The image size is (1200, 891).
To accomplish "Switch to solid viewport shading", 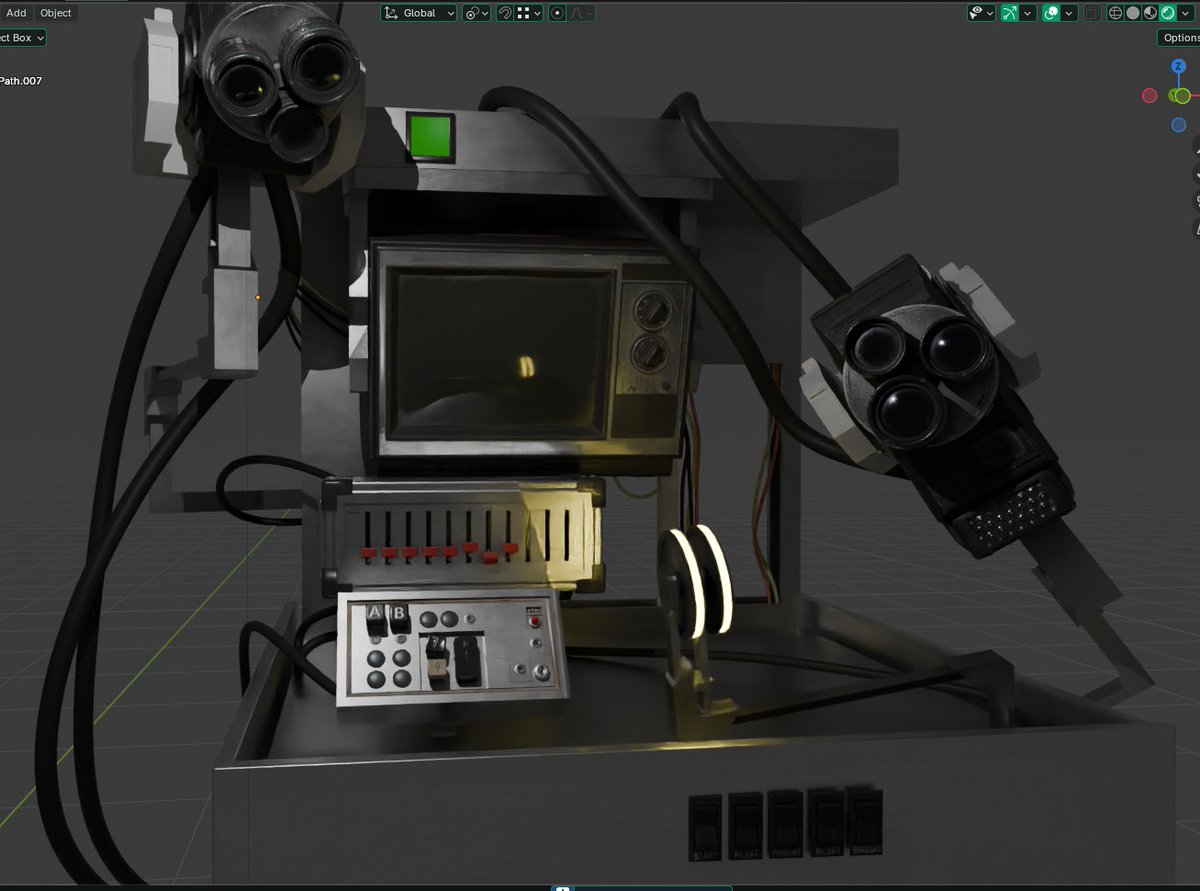I will pos(1133,13).
